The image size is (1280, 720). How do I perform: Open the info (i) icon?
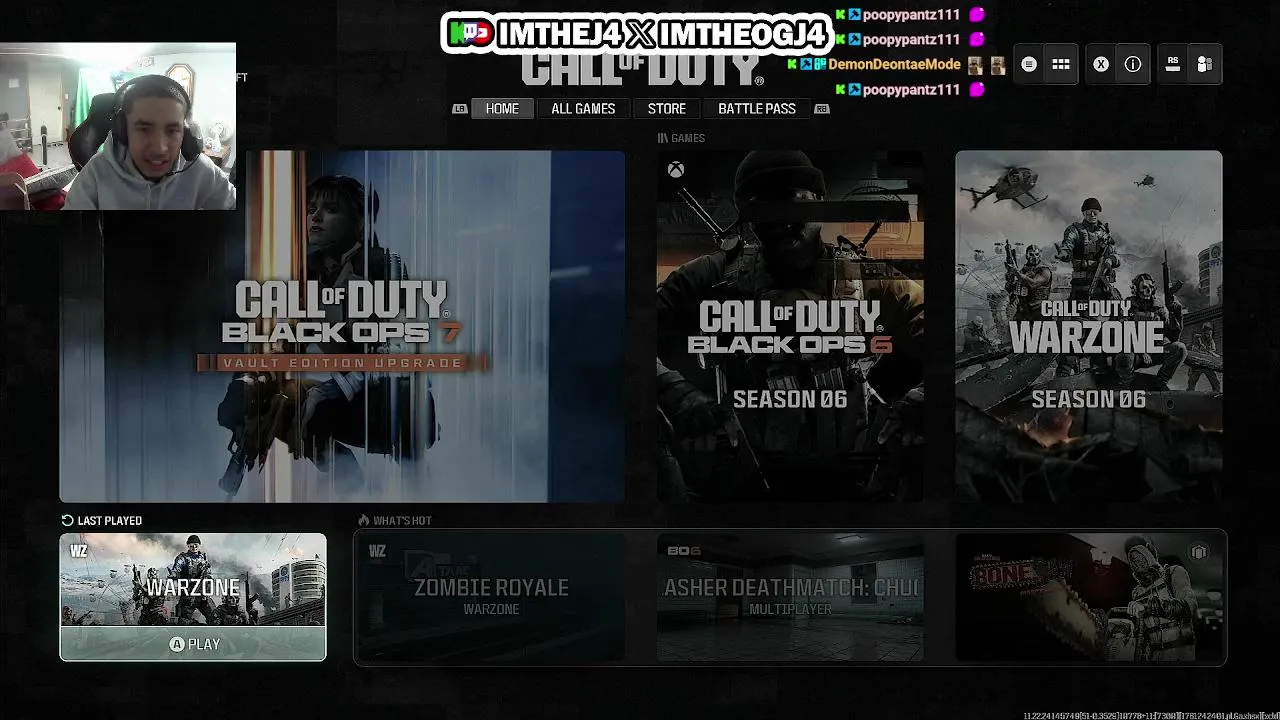click(1133, 64)
